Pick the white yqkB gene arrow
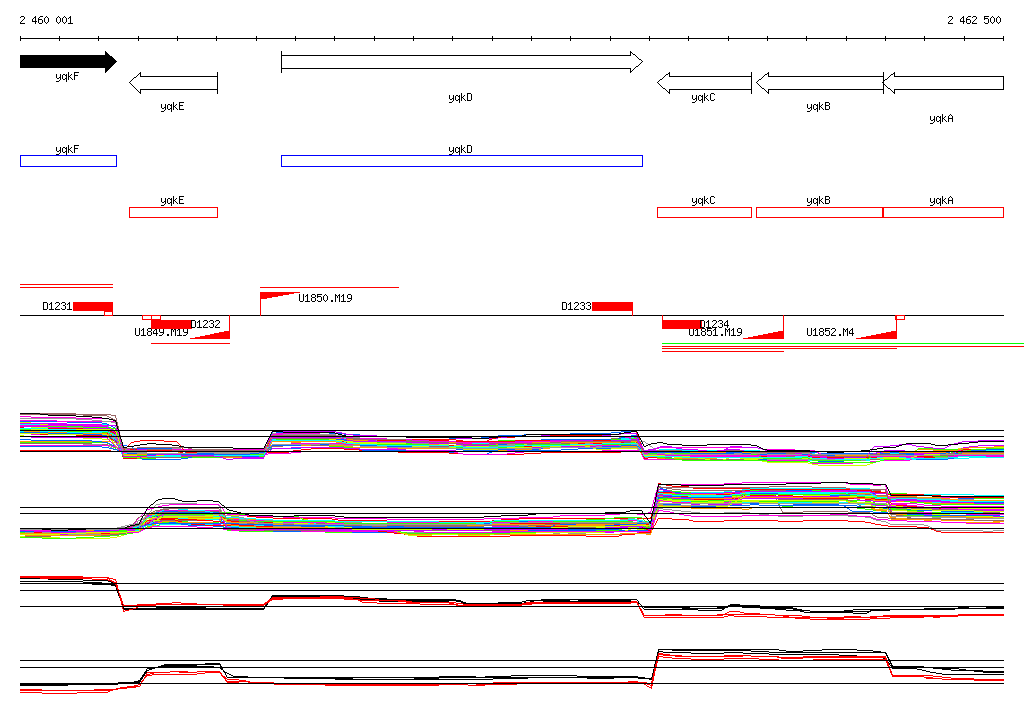 pyautogui.click(x=820, y=83)
